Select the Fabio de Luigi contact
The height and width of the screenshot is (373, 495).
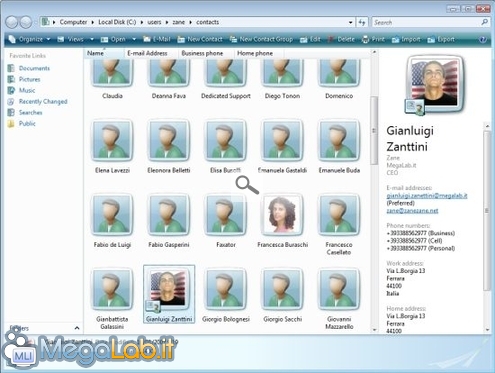point(112,221)
